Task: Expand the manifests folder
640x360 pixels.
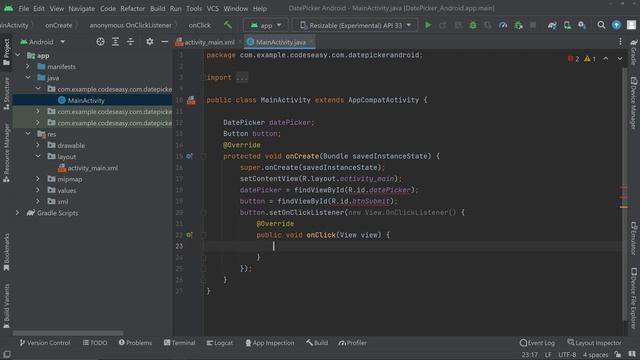Action: click(x=28, y=66)
